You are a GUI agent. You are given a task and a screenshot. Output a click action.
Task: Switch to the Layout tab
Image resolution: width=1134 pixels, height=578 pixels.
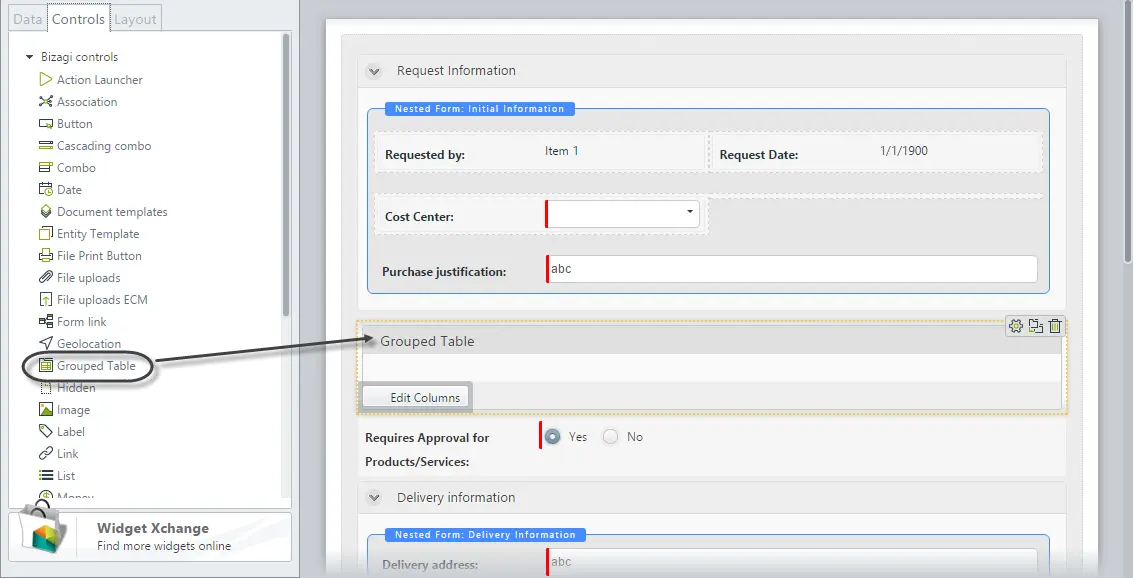point(135,20)
